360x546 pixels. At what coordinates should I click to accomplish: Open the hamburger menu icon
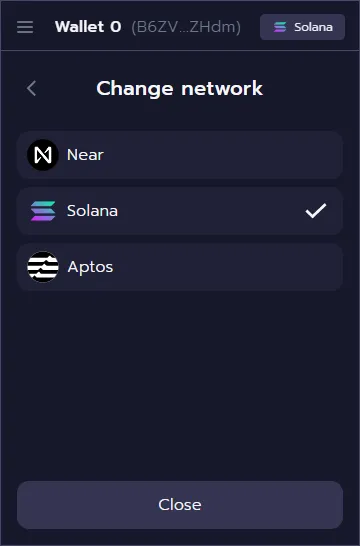tap(25, 27)
